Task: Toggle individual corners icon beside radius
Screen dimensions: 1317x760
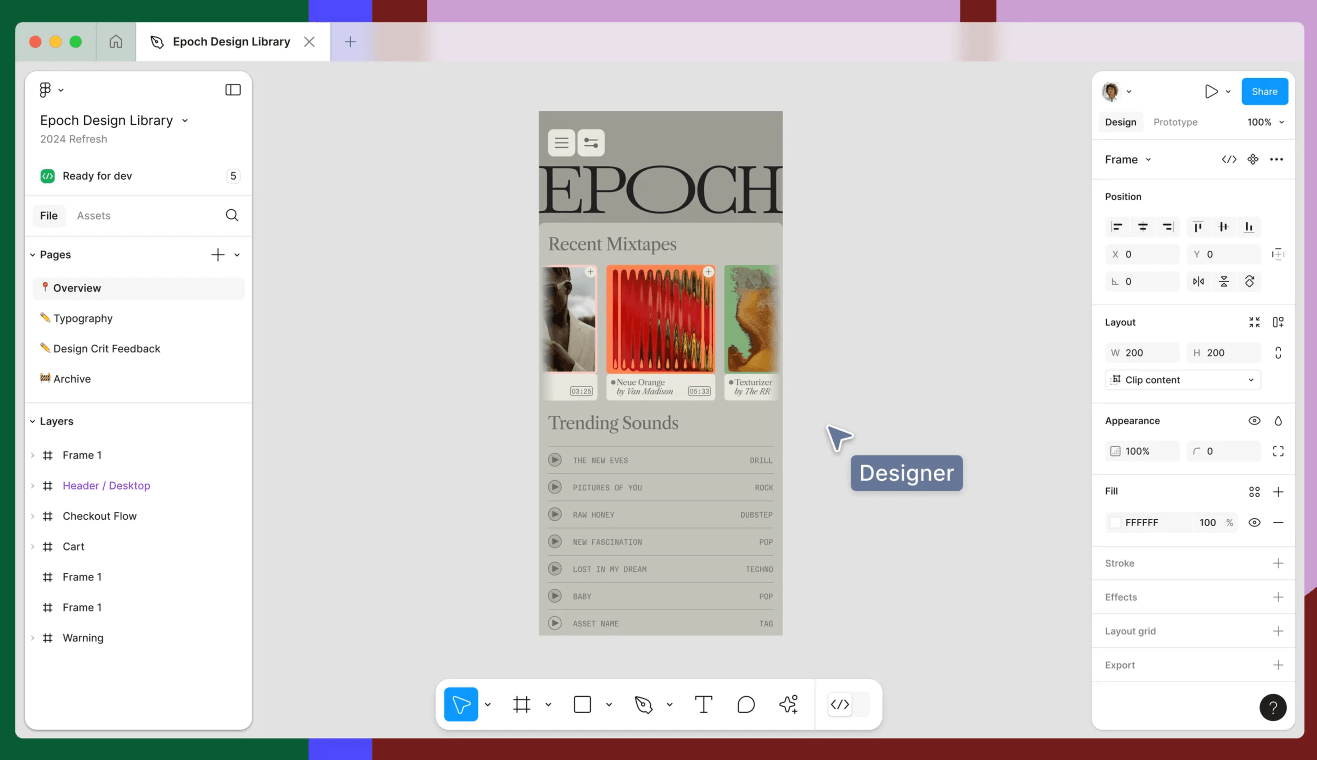Action: click(1278, 451)
